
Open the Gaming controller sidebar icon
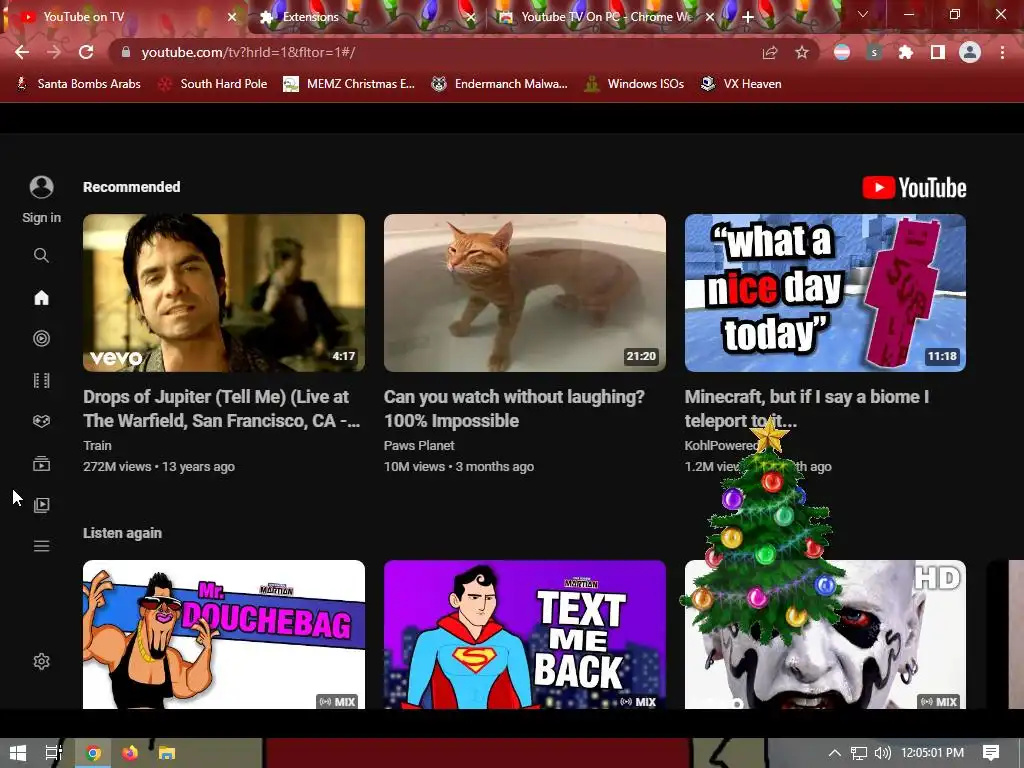coord(41,421)
